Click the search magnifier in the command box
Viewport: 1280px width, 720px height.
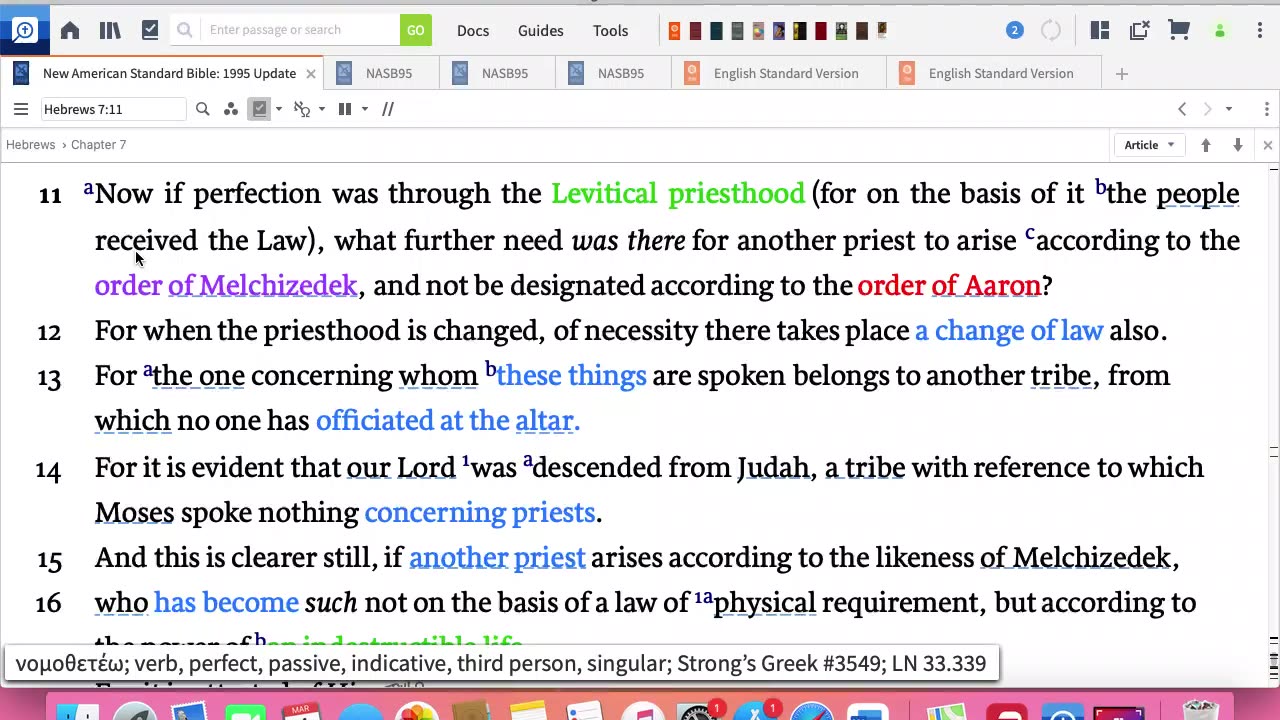pos(185,30)
